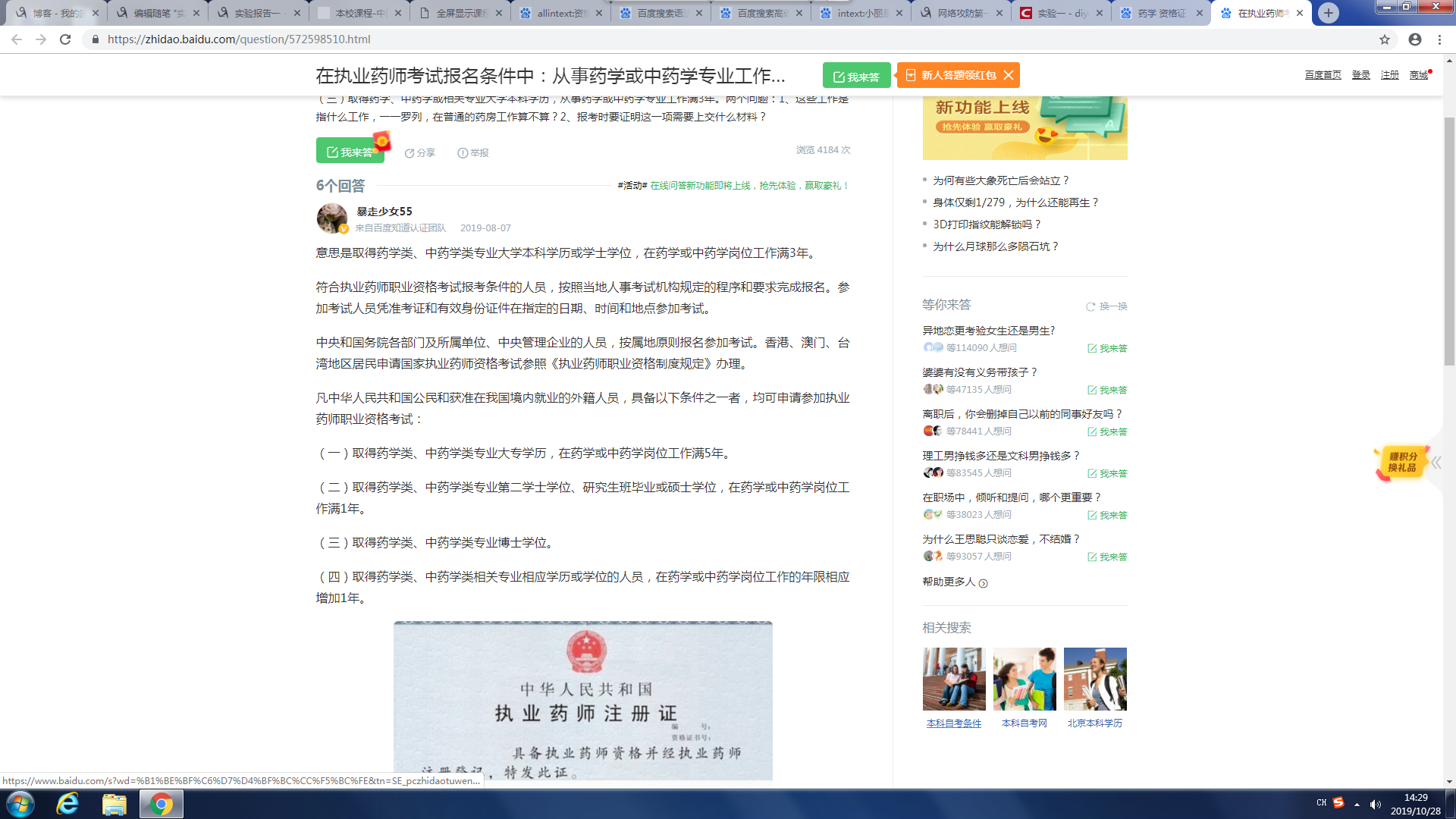The height and width of the screenshot is (819, 1456).
Task: Reload the page with the refresh icon
Action: 65,39
